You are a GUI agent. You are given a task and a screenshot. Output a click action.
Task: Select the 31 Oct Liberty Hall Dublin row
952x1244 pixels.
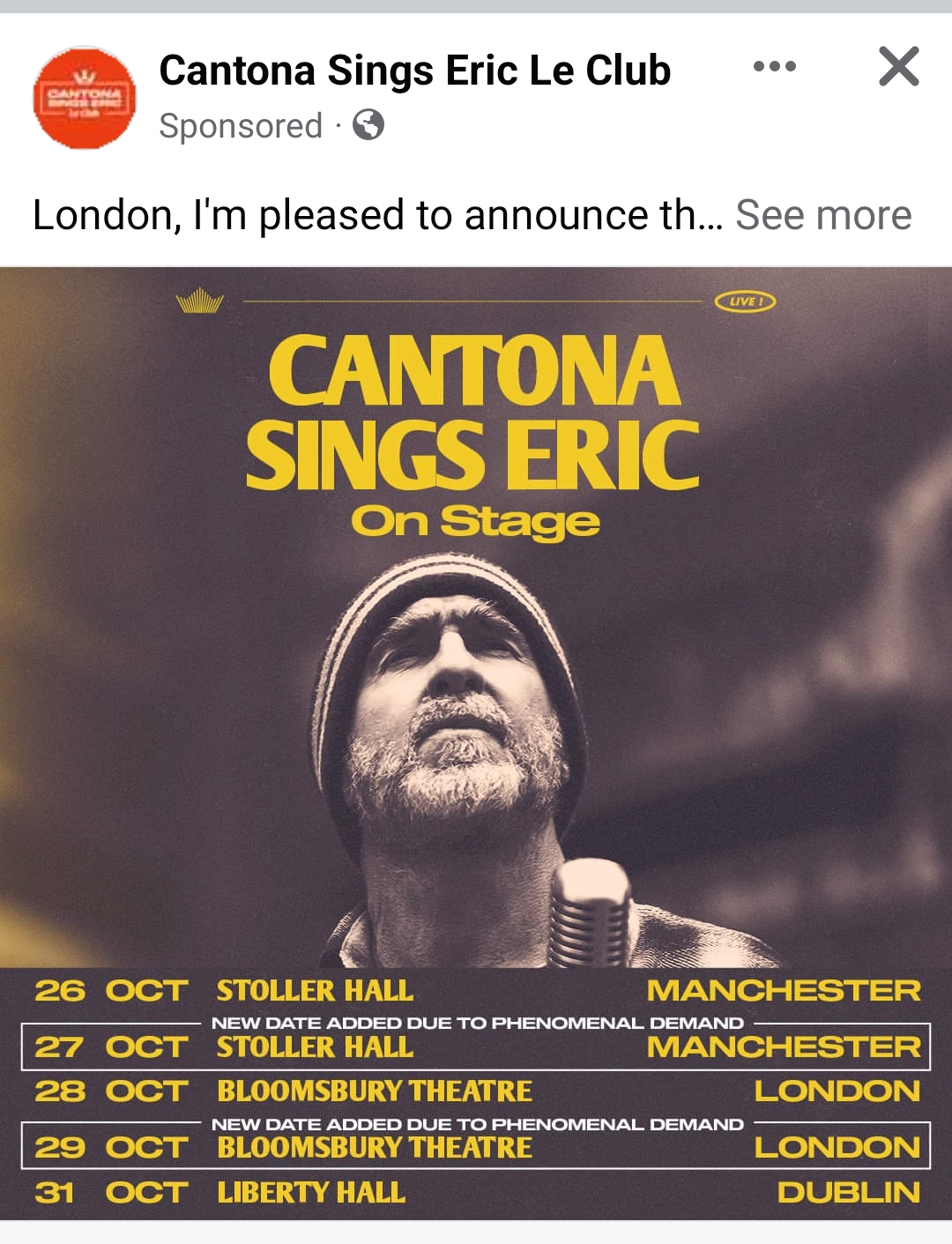click(x=476, y=1193)
